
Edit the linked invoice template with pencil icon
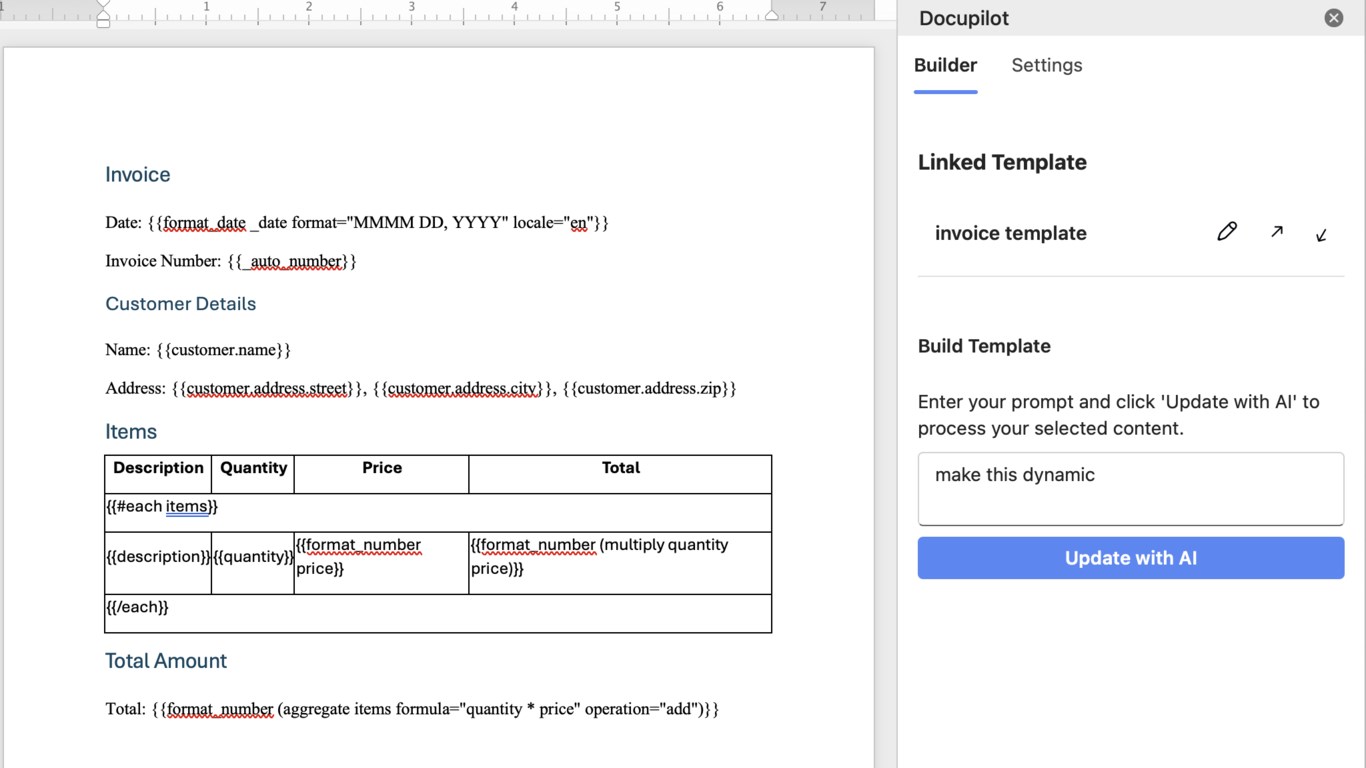click(x=1227, y=232)
